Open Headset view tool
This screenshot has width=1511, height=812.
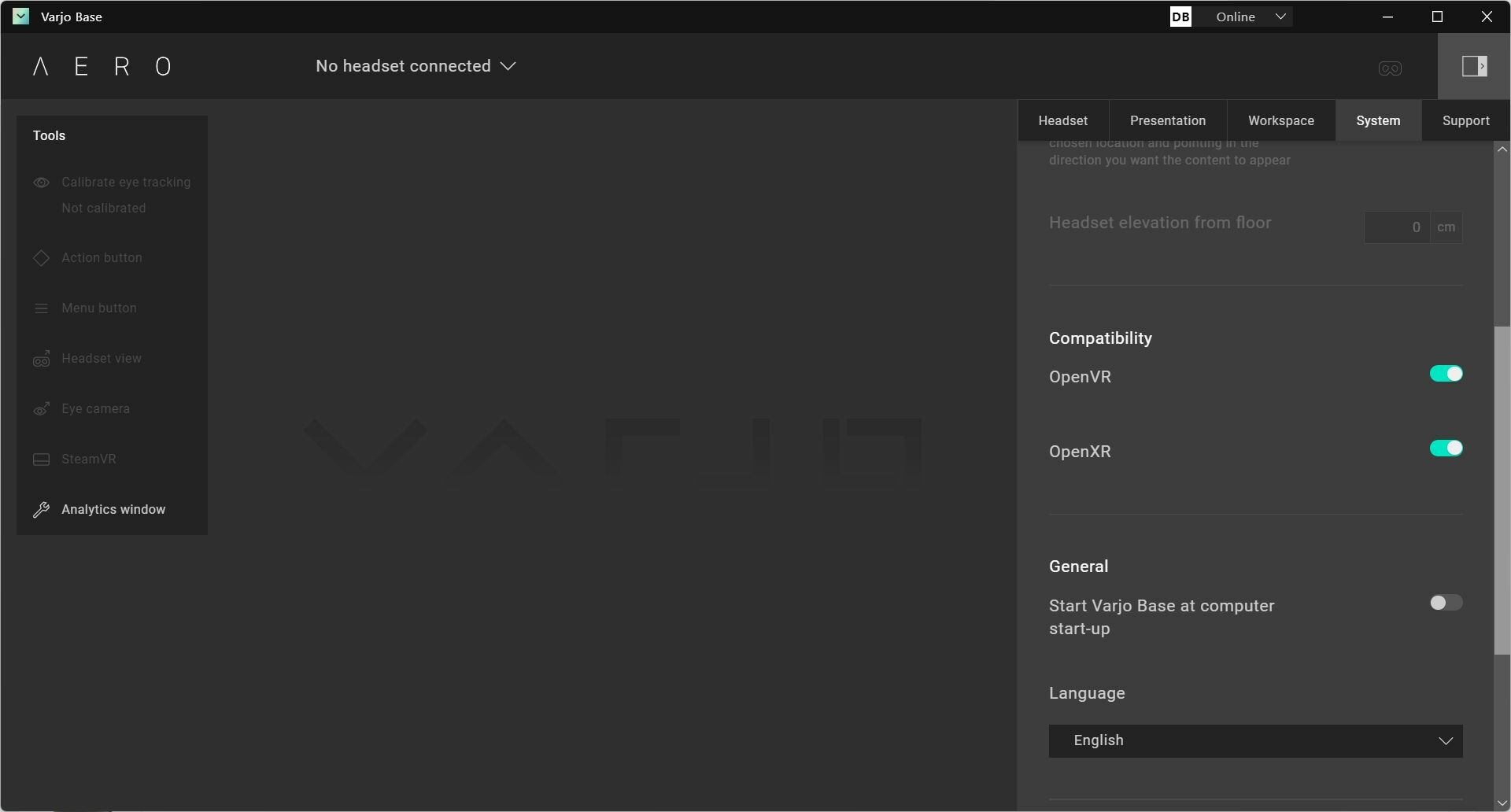[x=102, y=358]
